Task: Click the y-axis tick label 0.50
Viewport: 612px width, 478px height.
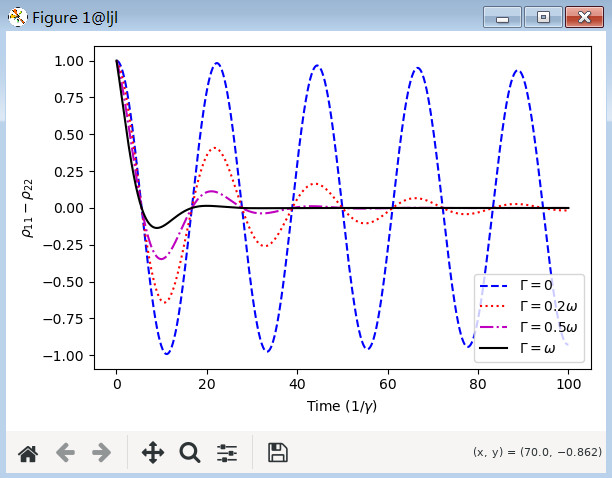Action: (69, 135)
